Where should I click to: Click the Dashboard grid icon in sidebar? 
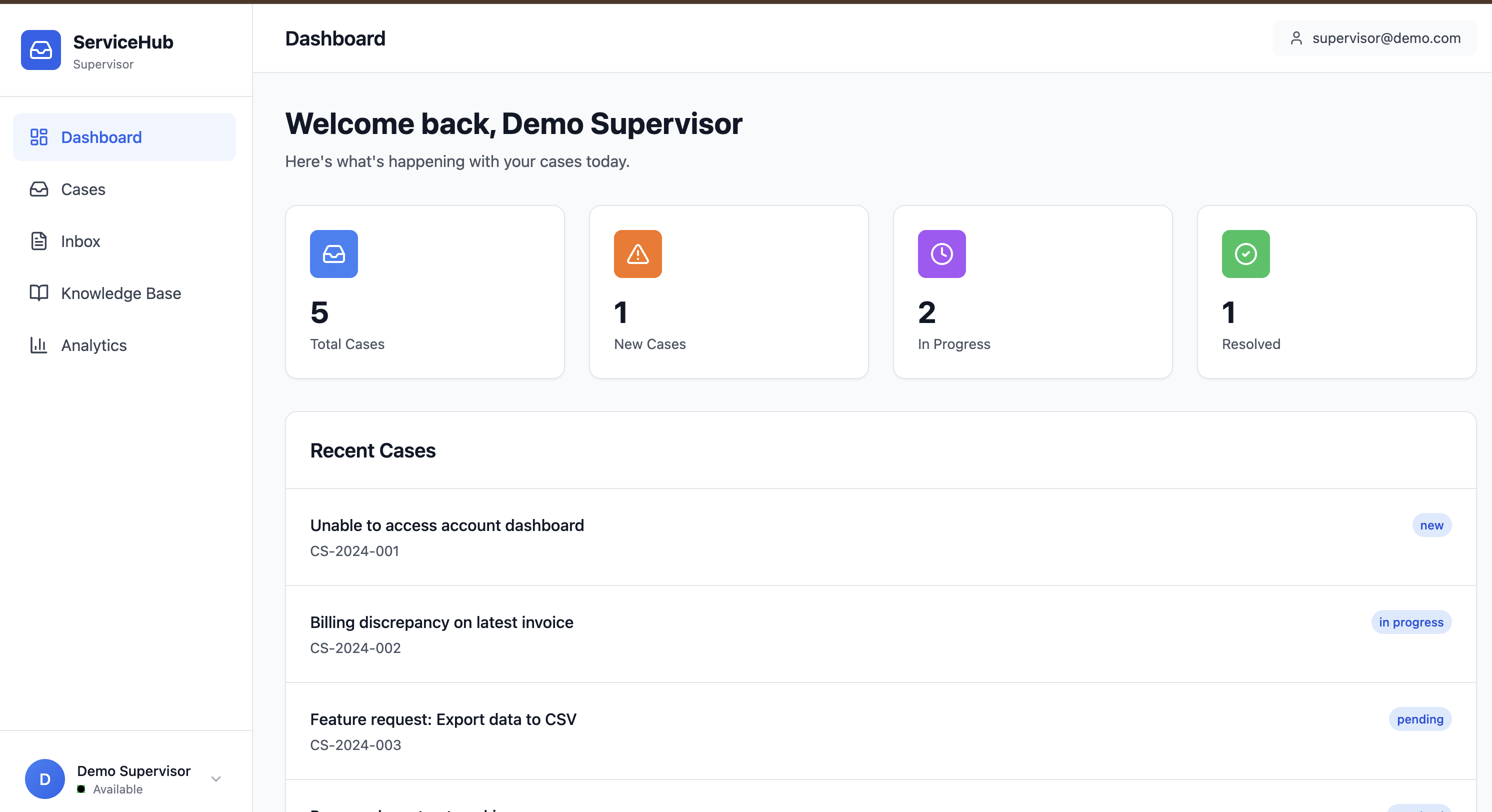click(39, 137)
